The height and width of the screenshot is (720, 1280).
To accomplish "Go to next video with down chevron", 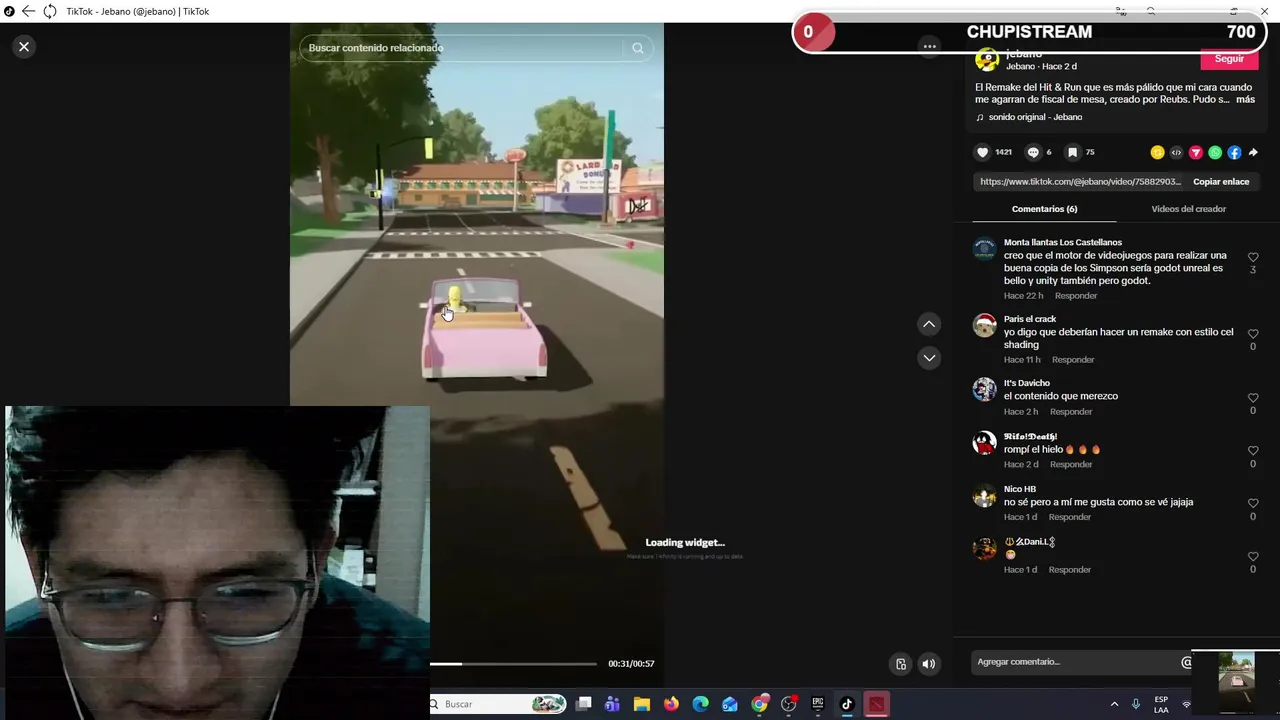I will (x=929, y=358).
